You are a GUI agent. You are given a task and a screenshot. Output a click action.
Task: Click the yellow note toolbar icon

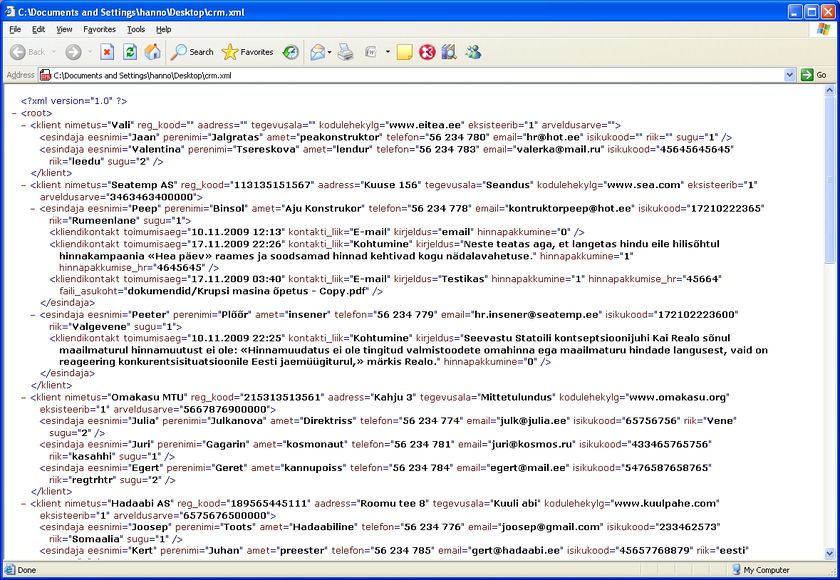point(404,52)
